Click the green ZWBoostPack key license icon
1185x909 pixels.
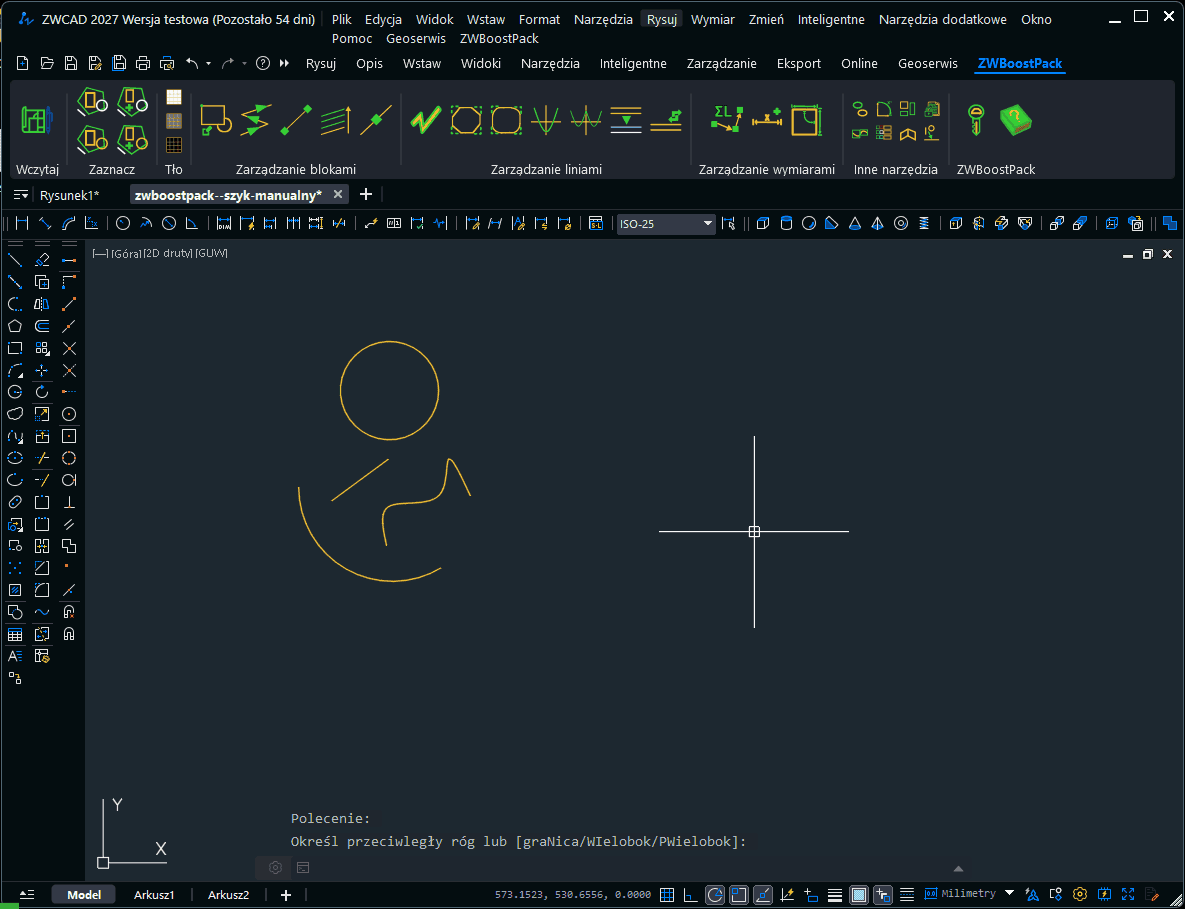point(974,120)
